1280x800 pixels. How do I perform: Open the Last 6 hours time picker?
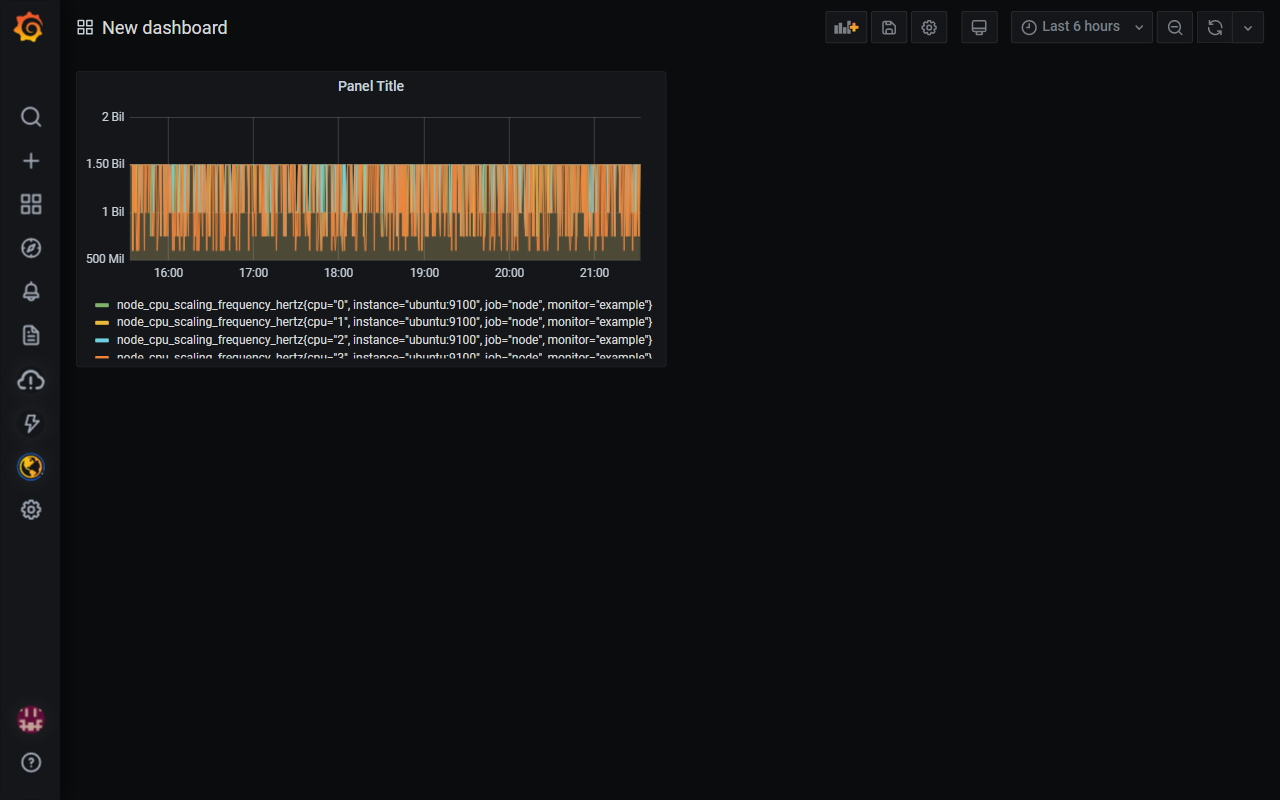[x=1081, y=27]
